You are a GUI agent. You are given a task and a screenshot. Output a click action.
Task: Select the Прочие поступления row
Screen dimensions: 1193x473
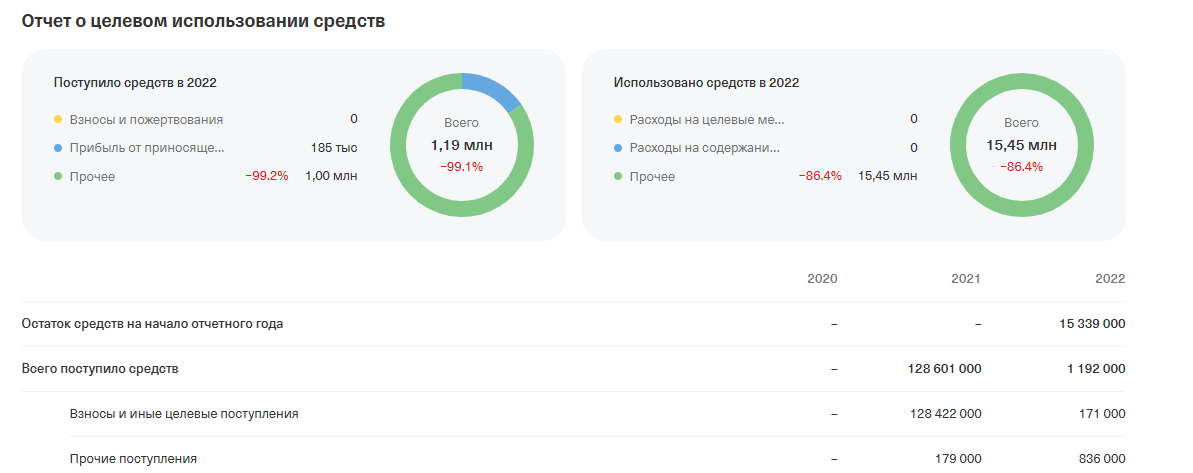coord(597,459)
